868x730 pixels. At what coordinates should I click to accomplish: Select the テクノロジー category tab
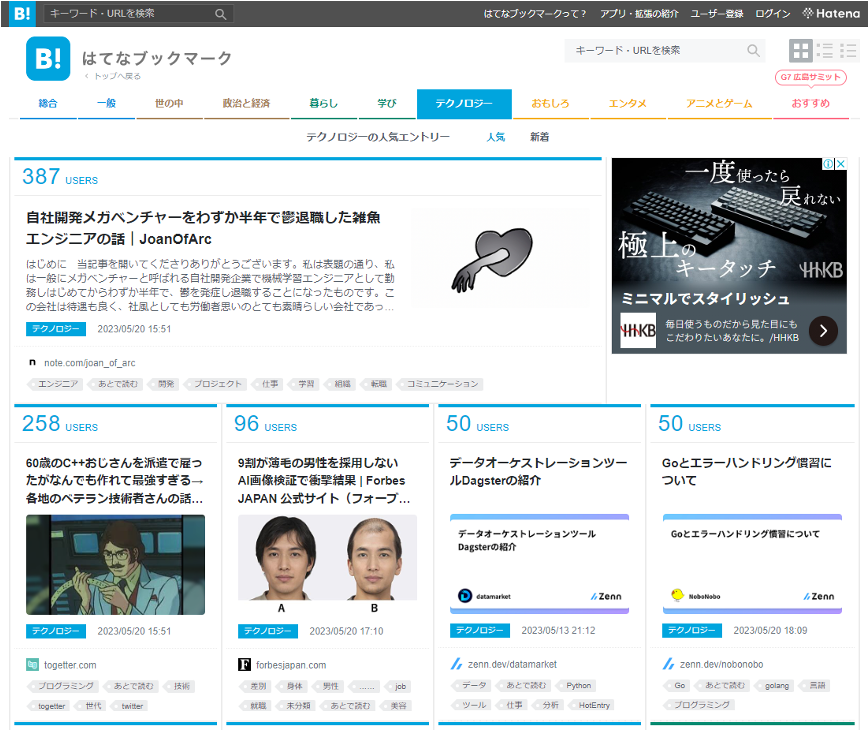464,103
